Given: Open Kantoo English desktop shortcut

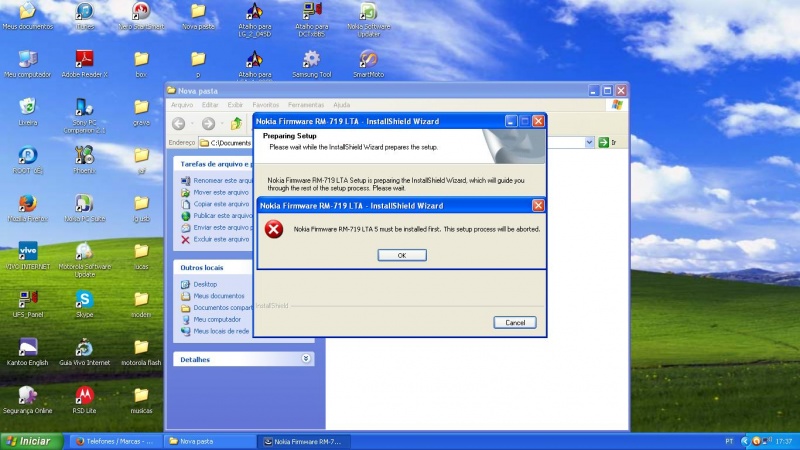Looking at the screenshot, I should 28,352.
